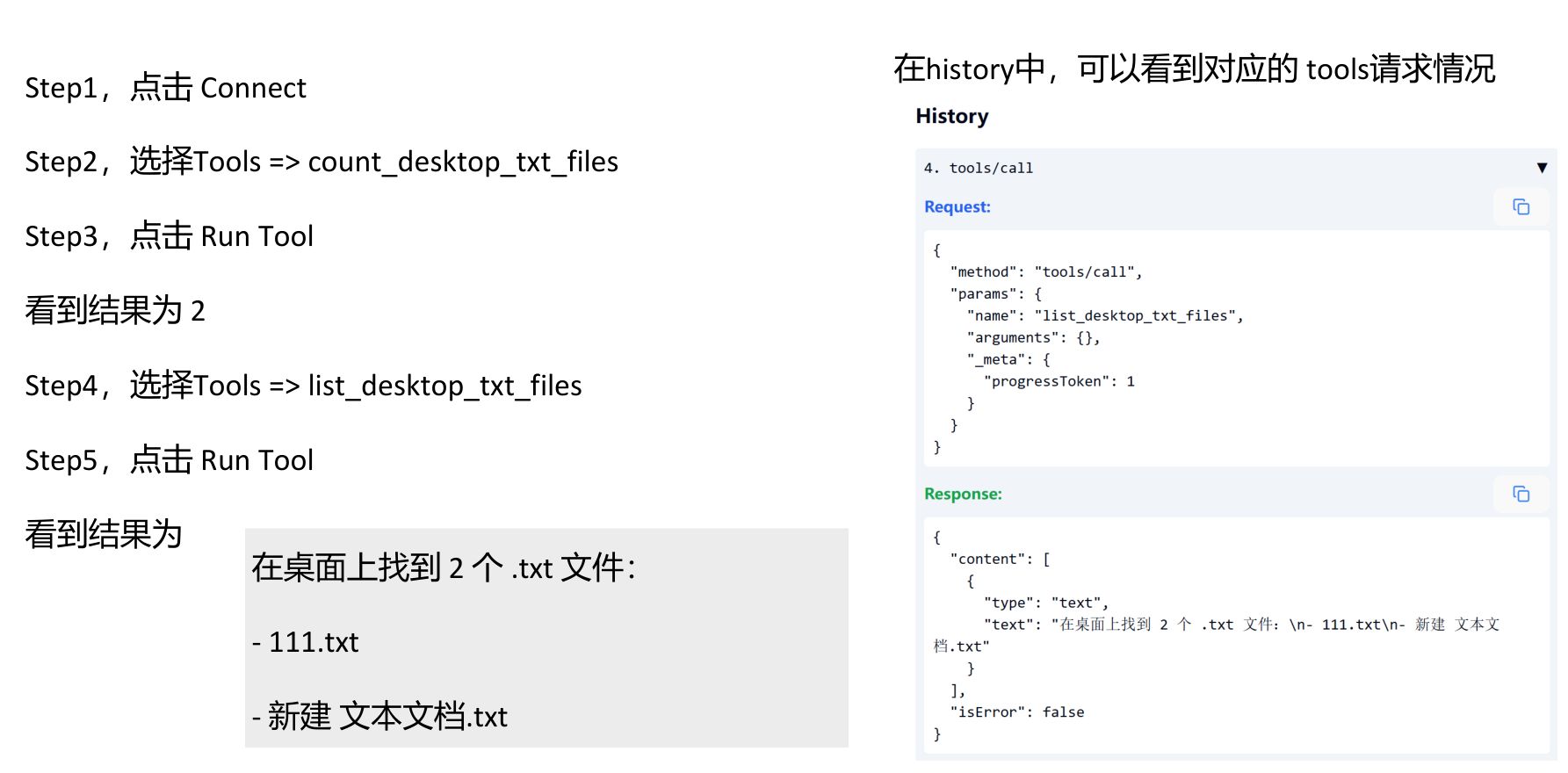Click the '- 111.txt' result line
The width and height of the screenshot is (1568, 773).
coord(305,642)
